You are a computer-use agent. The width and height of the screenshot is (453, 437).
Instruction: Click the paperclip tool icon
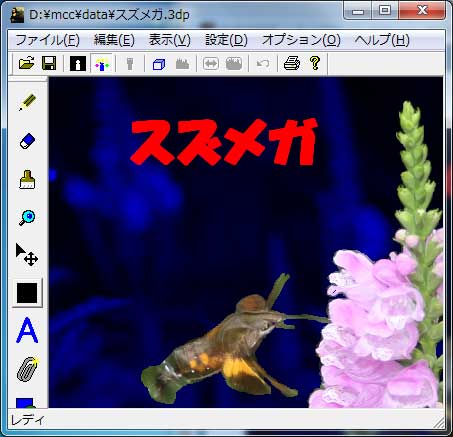click(27, 369)
